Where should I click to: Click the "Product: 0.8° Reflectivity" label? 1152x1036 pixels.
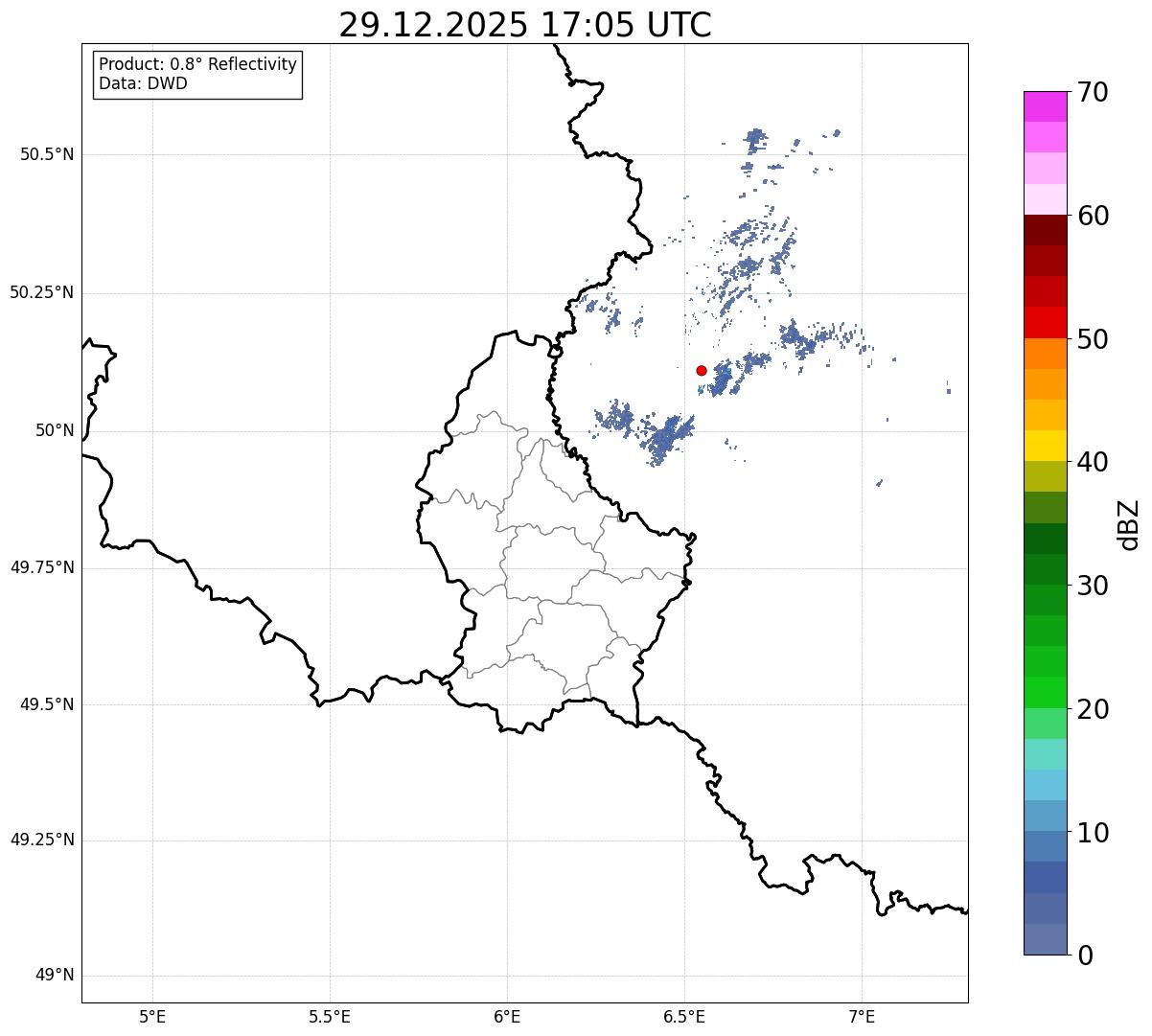click(198, 64)
